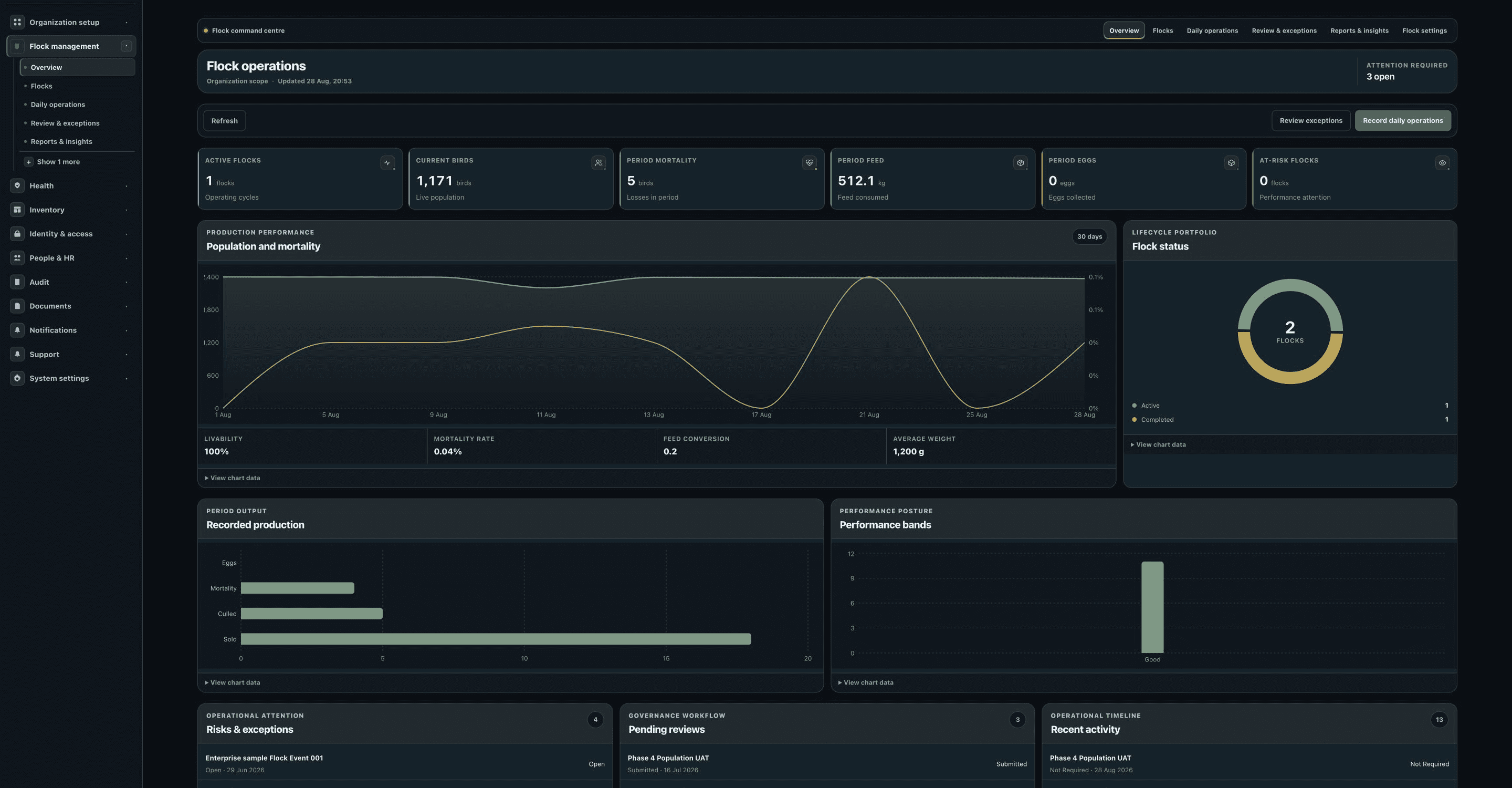The height and width of the screenshot is (788, 1512).
Task: Click the 30 days range pill
Action: pos(1089,236)
